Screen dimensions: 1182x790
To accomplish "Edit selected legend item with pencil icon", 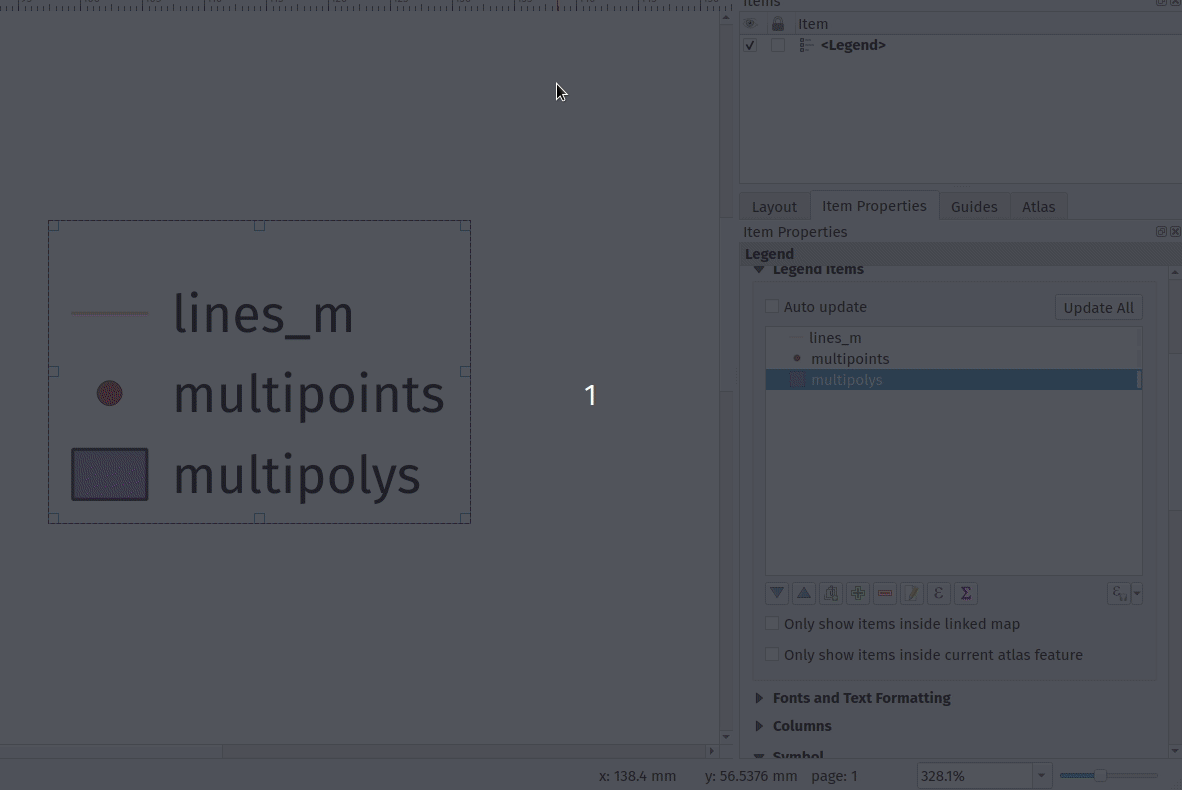I will tap(912, 593).
